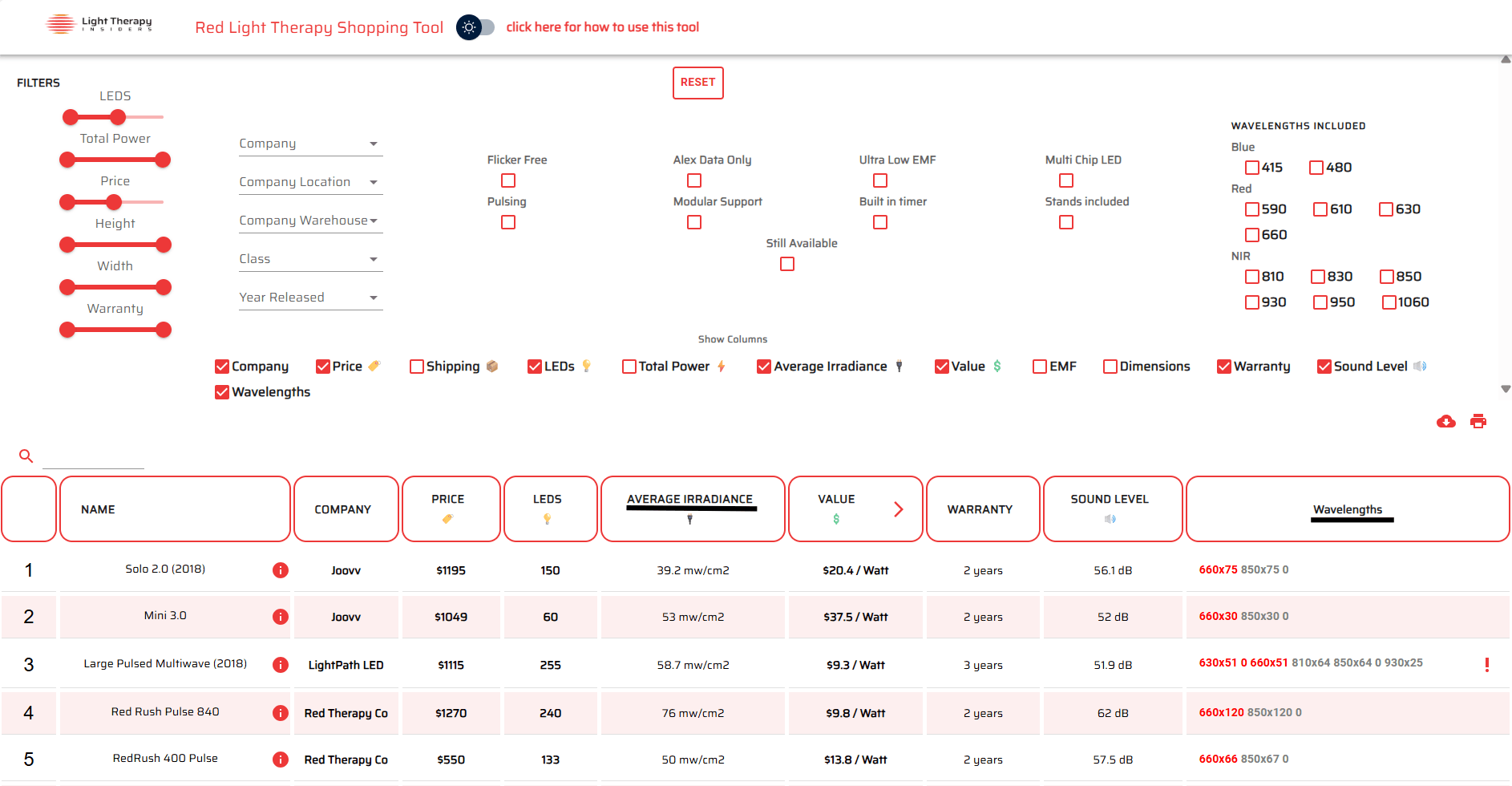Click the lightning bolt icon beside Total Power

point(722,366)
